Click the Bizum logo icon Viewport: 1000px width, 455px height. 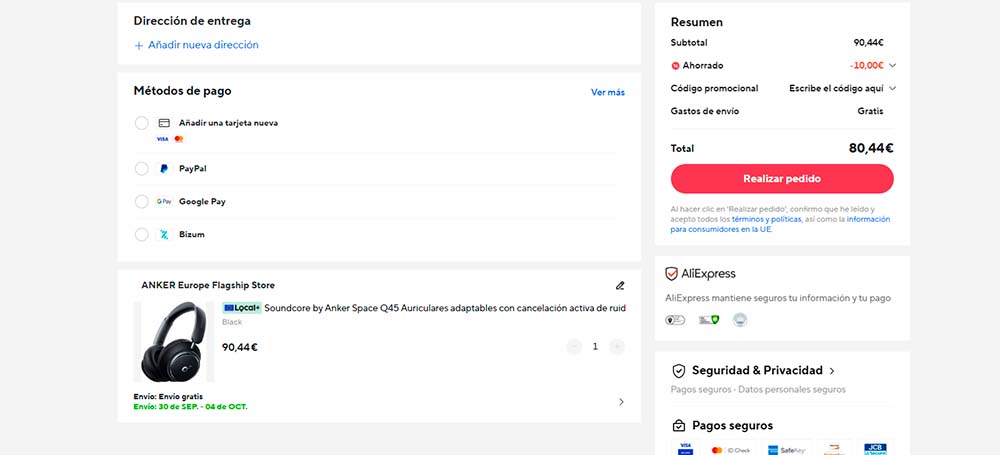point(164,235)
